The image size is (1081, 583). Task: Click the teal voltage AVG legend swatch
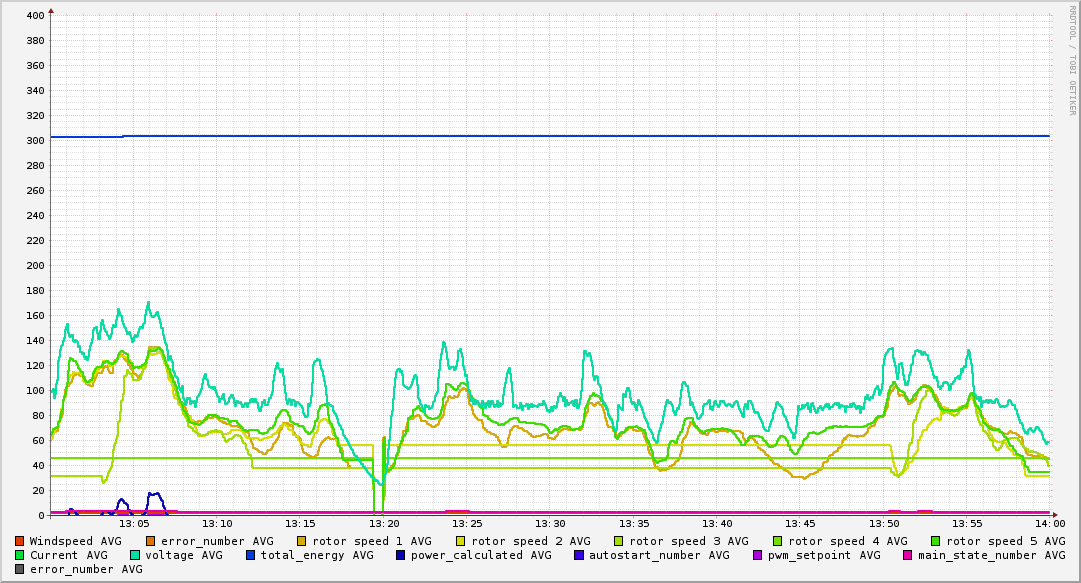pos(134,555)
